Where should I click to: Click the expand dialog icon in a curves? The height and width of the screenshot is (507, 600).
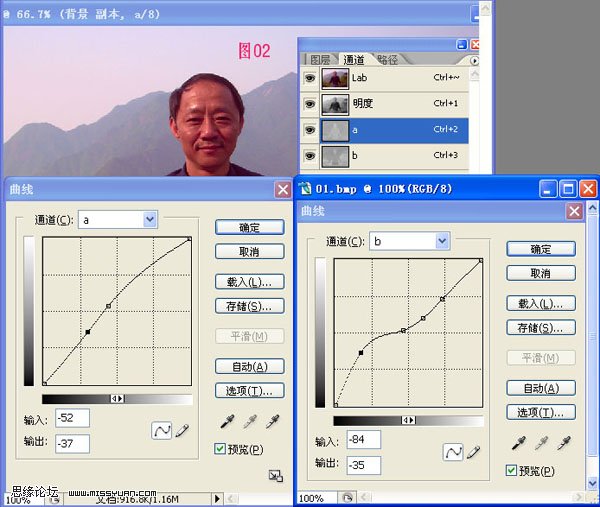click(276, 476)
